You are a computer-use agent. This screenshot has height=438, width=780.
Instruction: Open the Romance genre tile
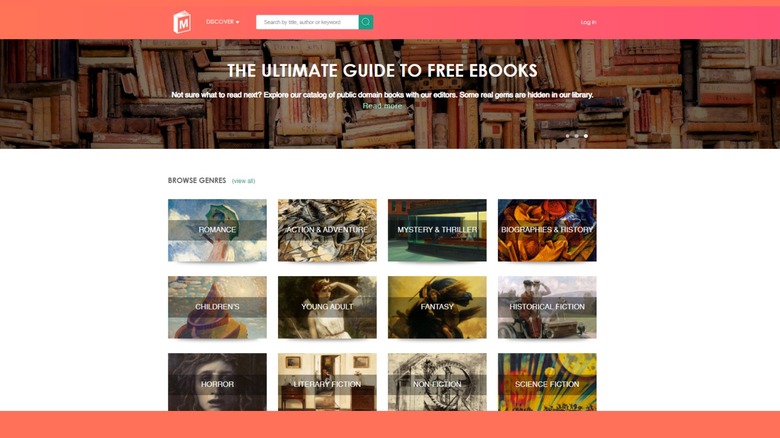[x=217, y=230]
